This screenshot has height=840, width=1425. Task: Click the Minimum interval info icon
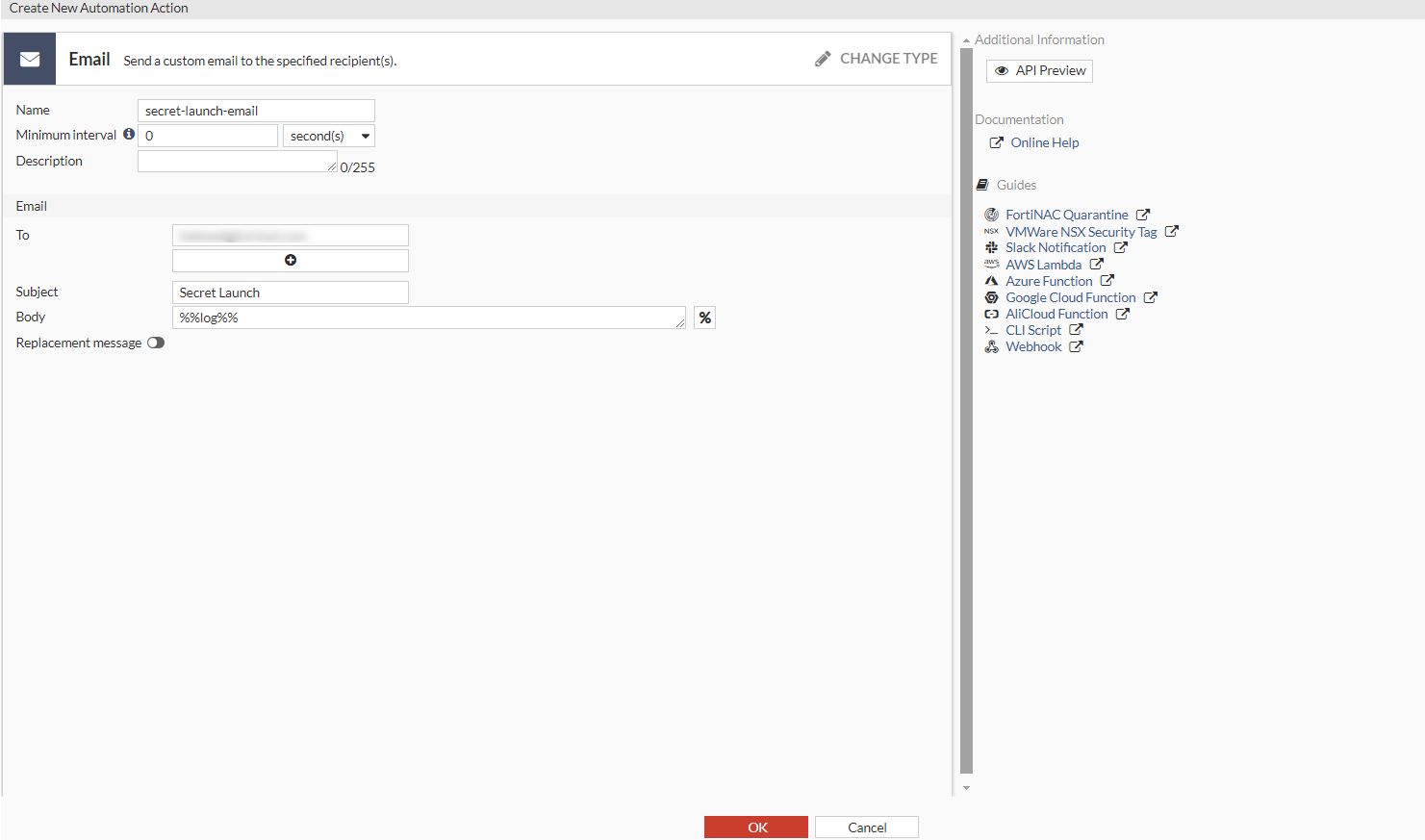129,135
